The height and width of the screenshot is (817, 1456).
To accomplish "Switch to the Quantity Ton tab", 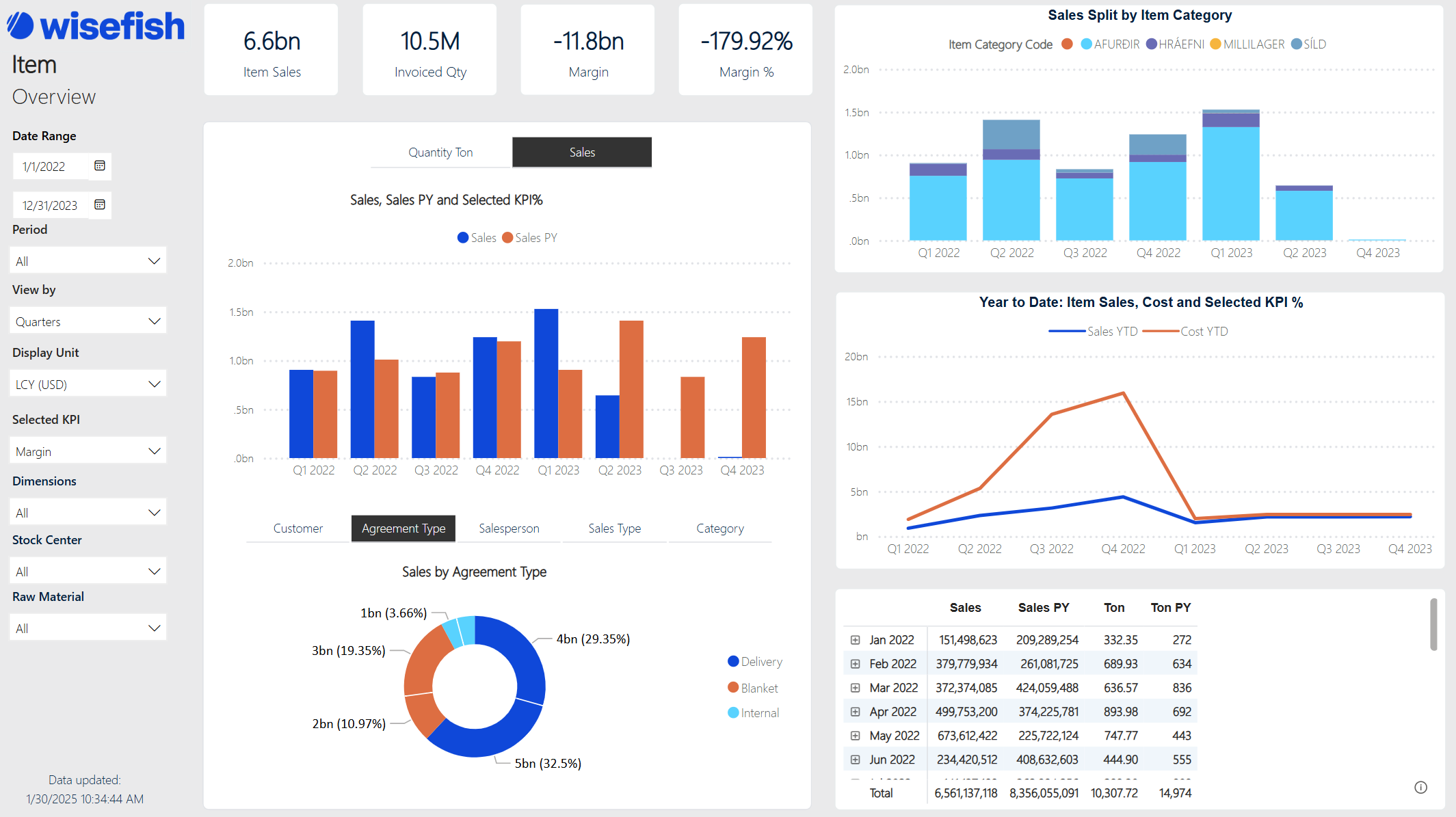I will (440, 152).
